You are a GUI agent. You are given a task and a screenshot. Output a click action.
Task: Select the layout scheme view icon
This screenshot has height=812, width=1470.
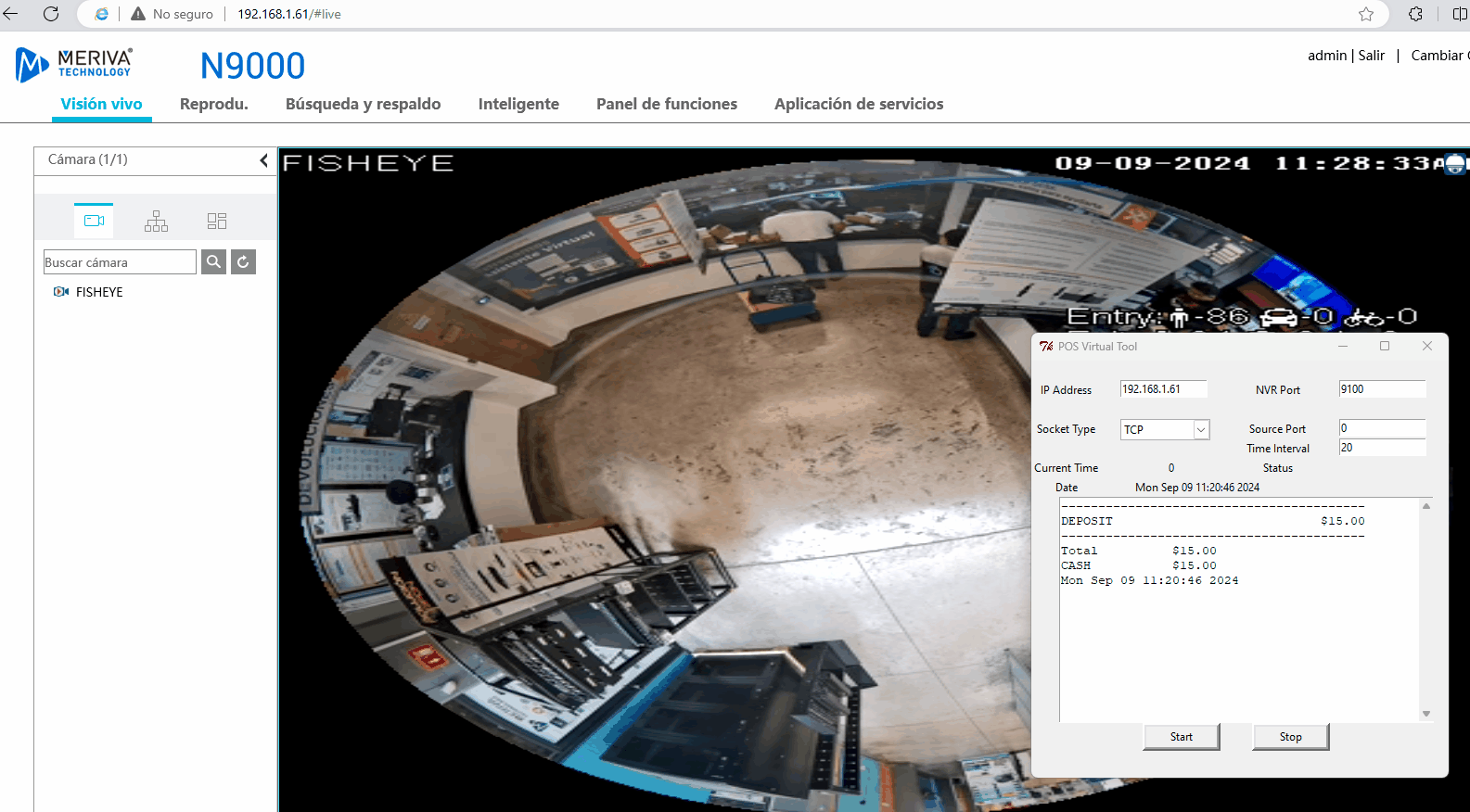[217, 221]
